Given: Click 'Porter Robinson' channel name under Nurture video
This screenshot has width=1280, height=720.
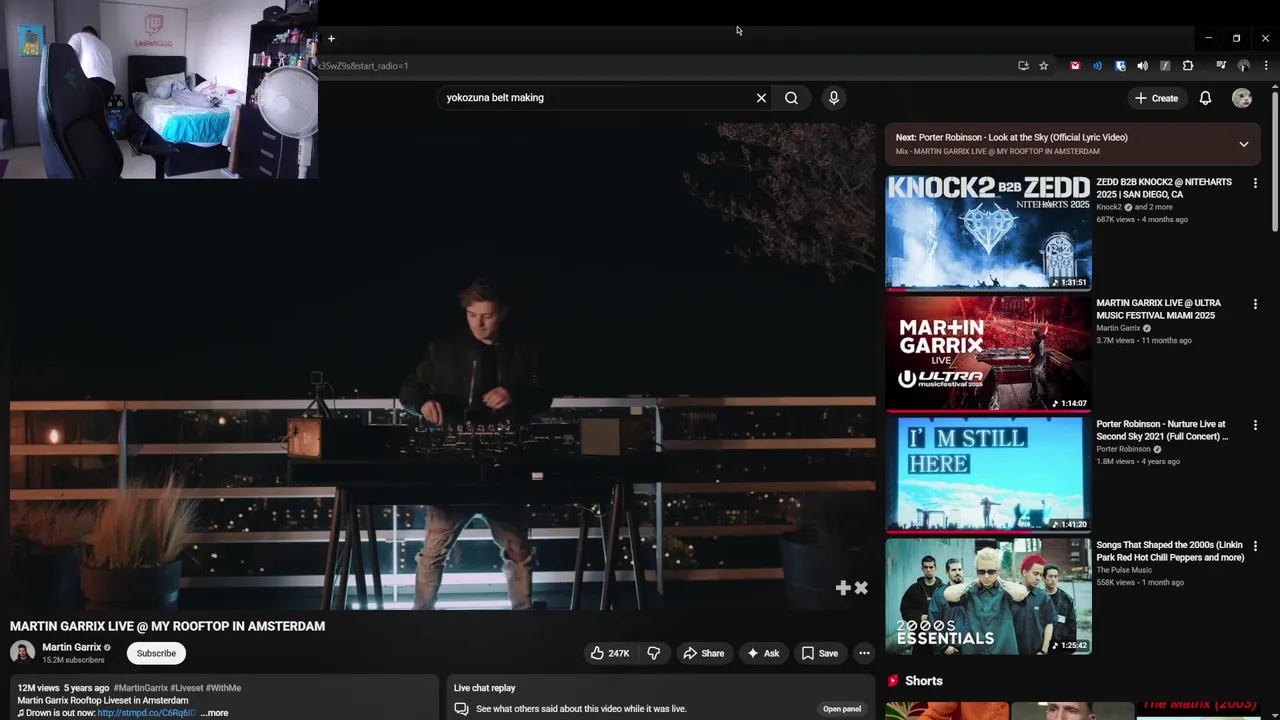Looking at the screenshot, I should point(1123,449).
